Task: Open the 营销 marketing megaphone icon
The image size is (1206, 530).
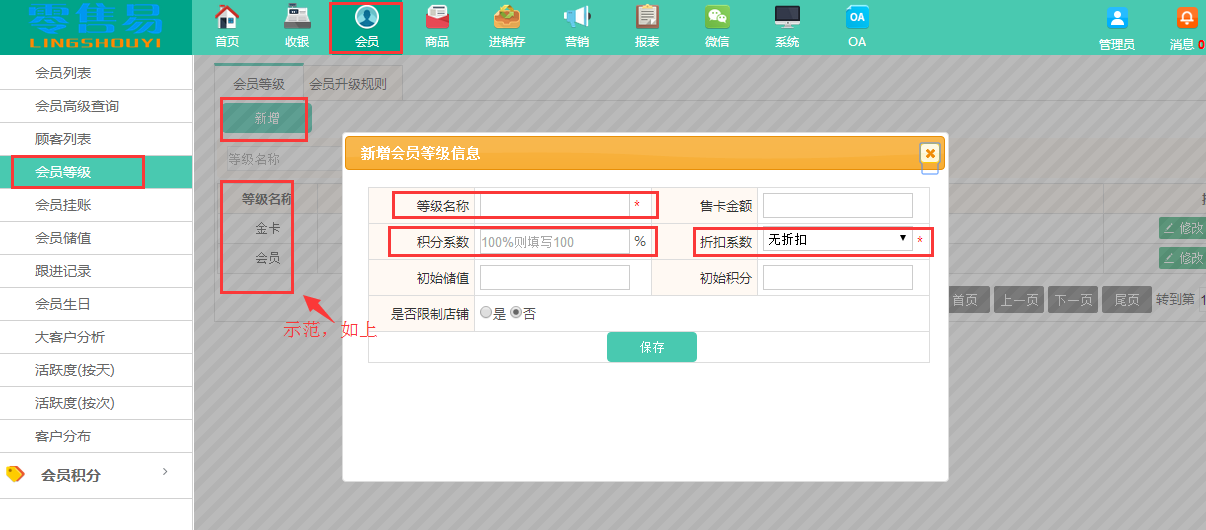Action: coord(577,19)
